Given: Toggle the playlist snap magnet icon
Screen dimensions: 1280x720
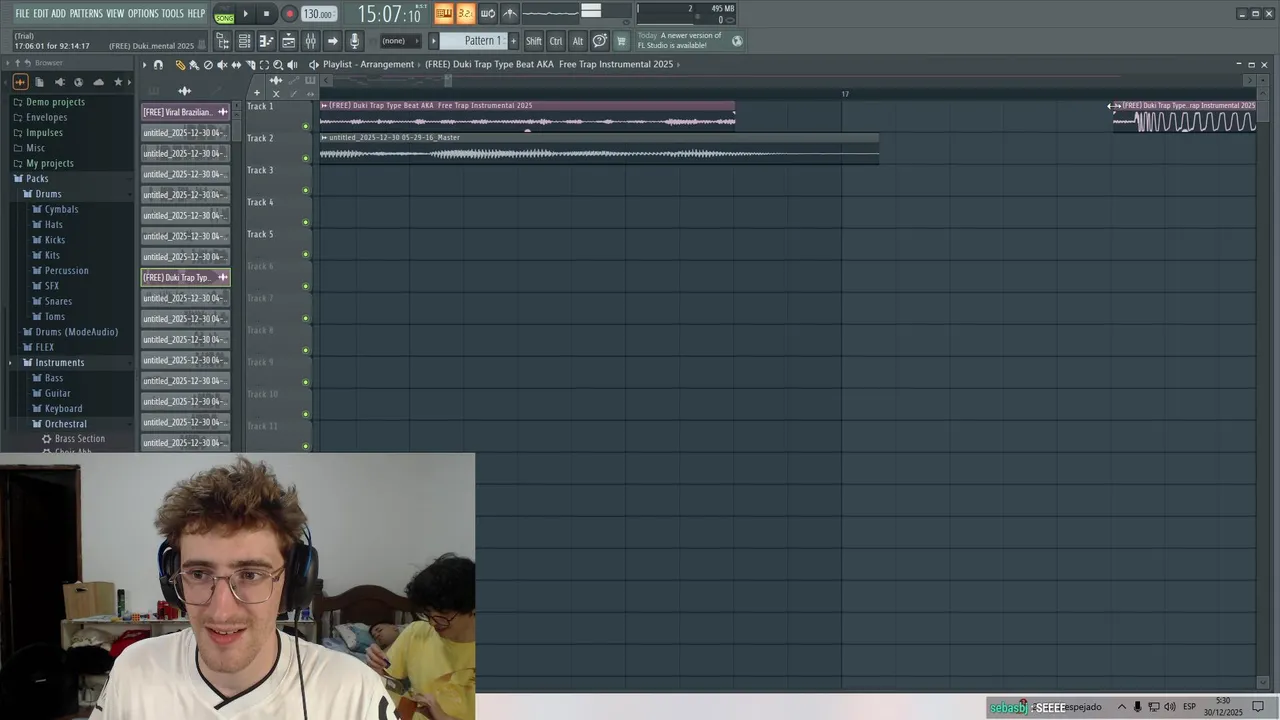Looking at the screenshot, I should tap(158, 65).
